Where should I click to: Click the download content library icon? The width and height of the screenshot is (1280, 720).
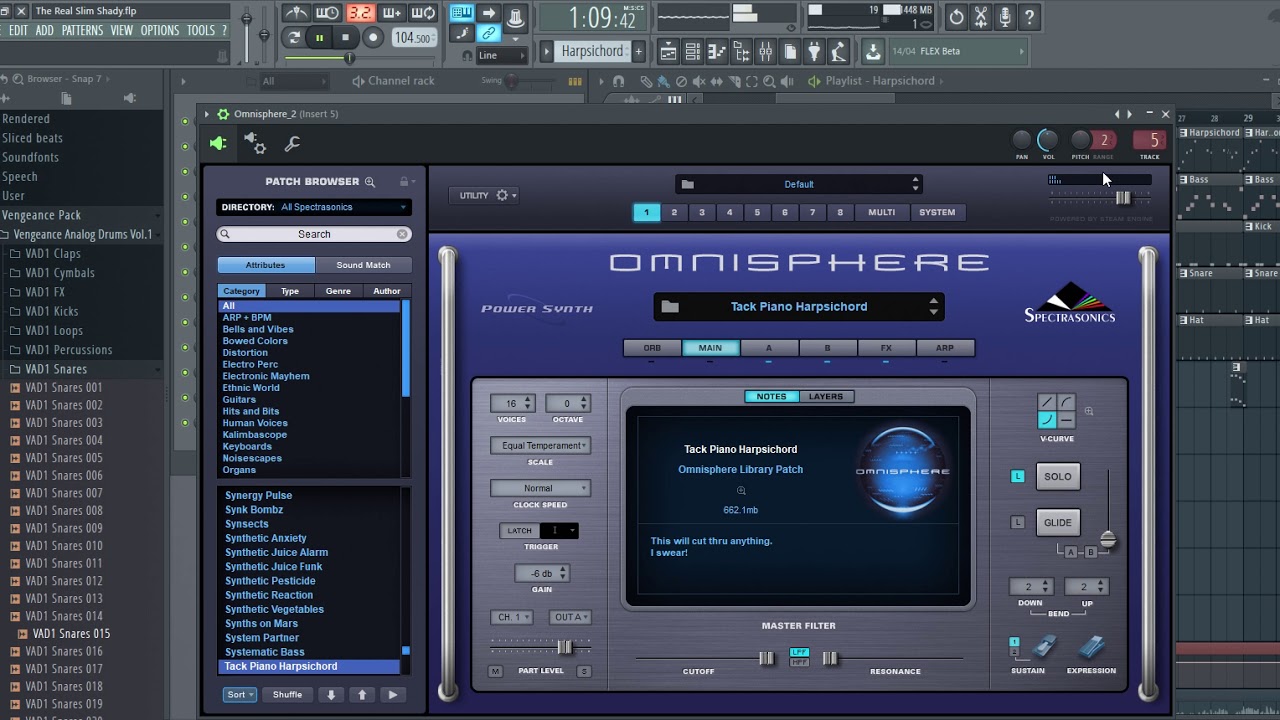pos(873,51)
